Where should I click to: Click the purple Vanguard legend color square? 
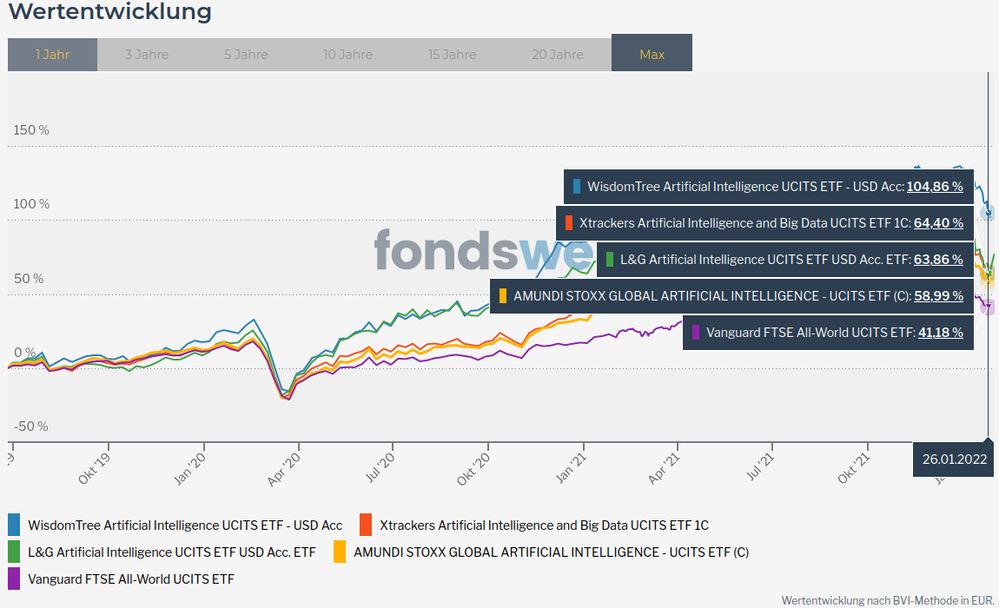click(14, 578)
